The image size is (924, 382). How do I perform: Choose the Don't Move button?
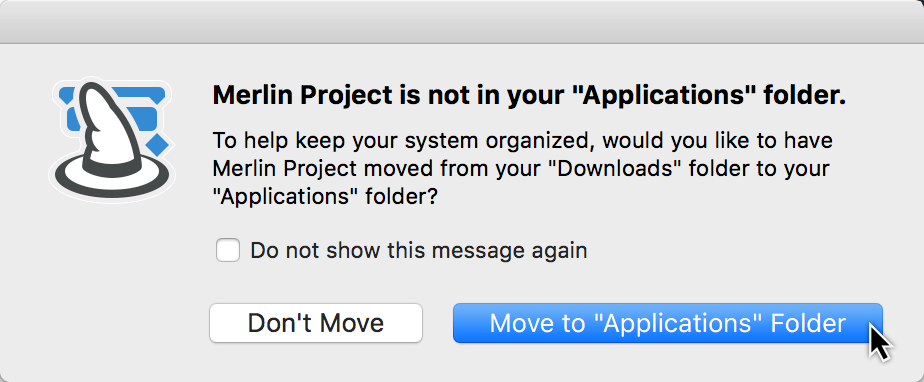pos(316,323)
